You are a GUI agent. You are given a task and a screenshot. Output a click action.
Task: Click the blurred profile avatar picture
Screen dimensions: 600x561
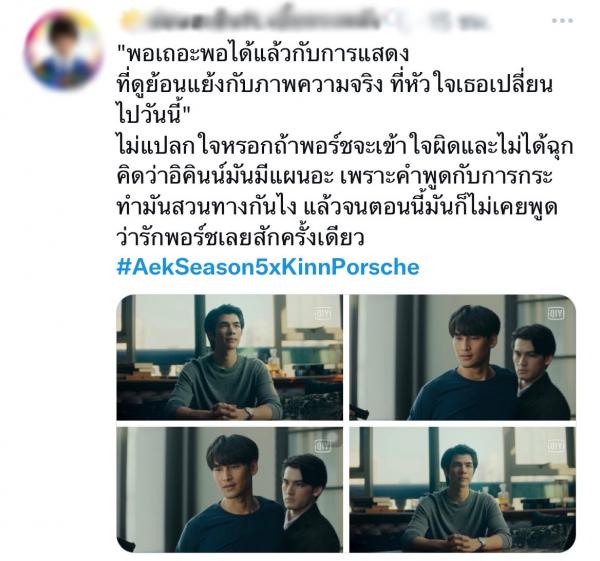coord(64,50)
